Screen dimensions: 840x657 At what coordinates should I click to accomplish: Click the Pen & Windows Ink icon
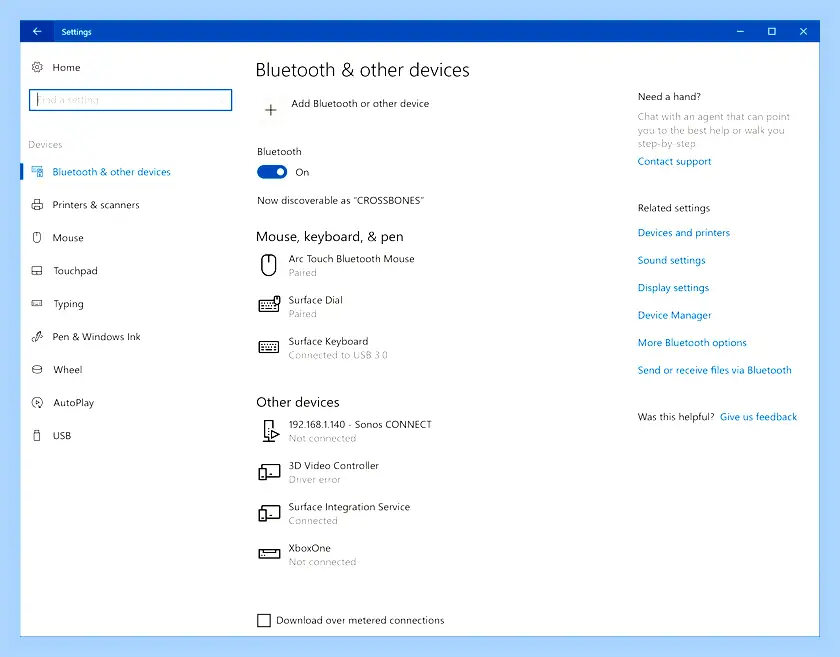coord(37,337)
